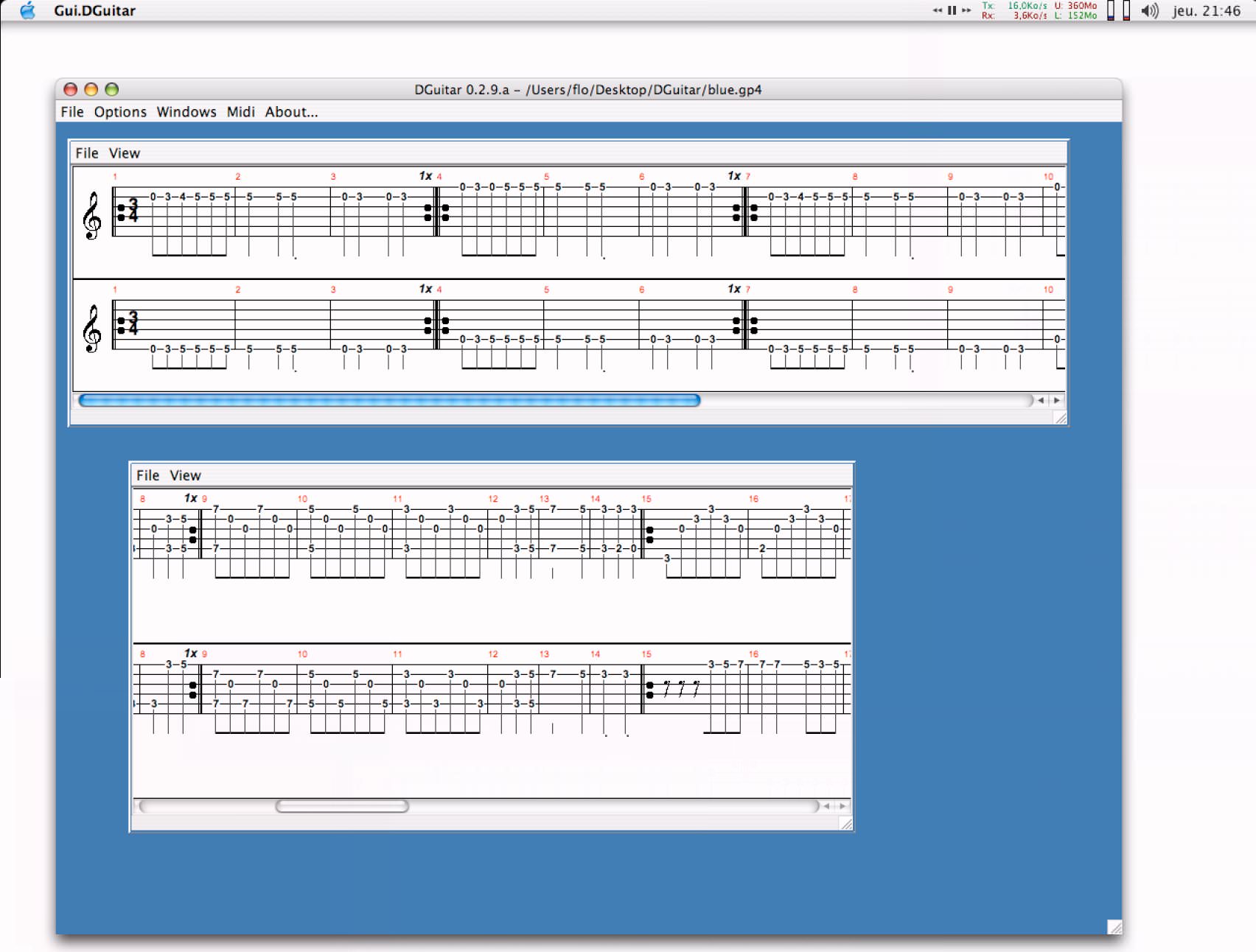Click the blue horizontal scrollbar thumb in upper window
Image resolution: width=1256 pixels, height=952 pixels.
389,400
